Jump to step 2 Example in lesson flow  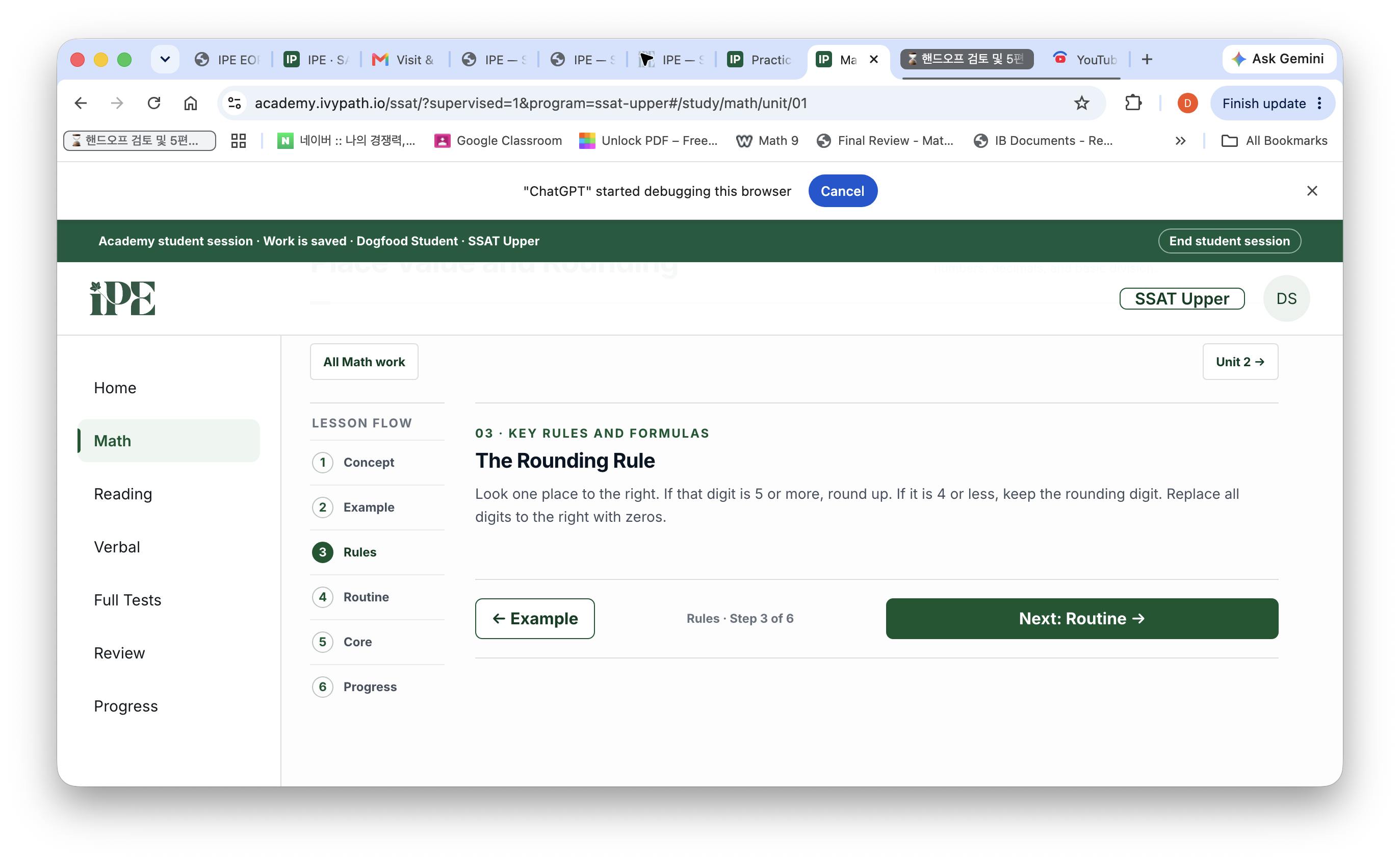377,508
